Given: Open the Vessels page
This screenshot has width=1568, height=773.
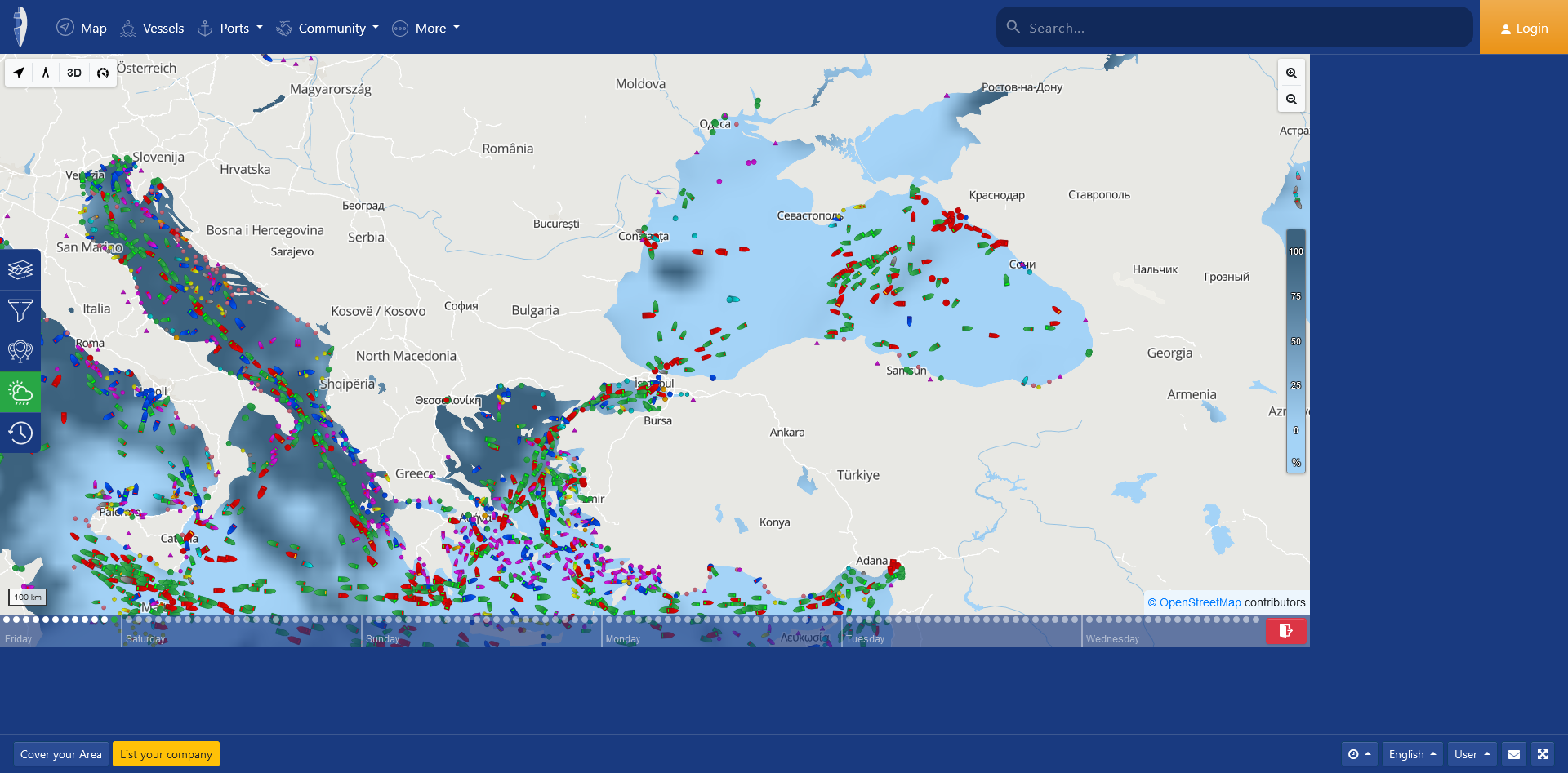Looking at the screenshot, I should 152,28.
